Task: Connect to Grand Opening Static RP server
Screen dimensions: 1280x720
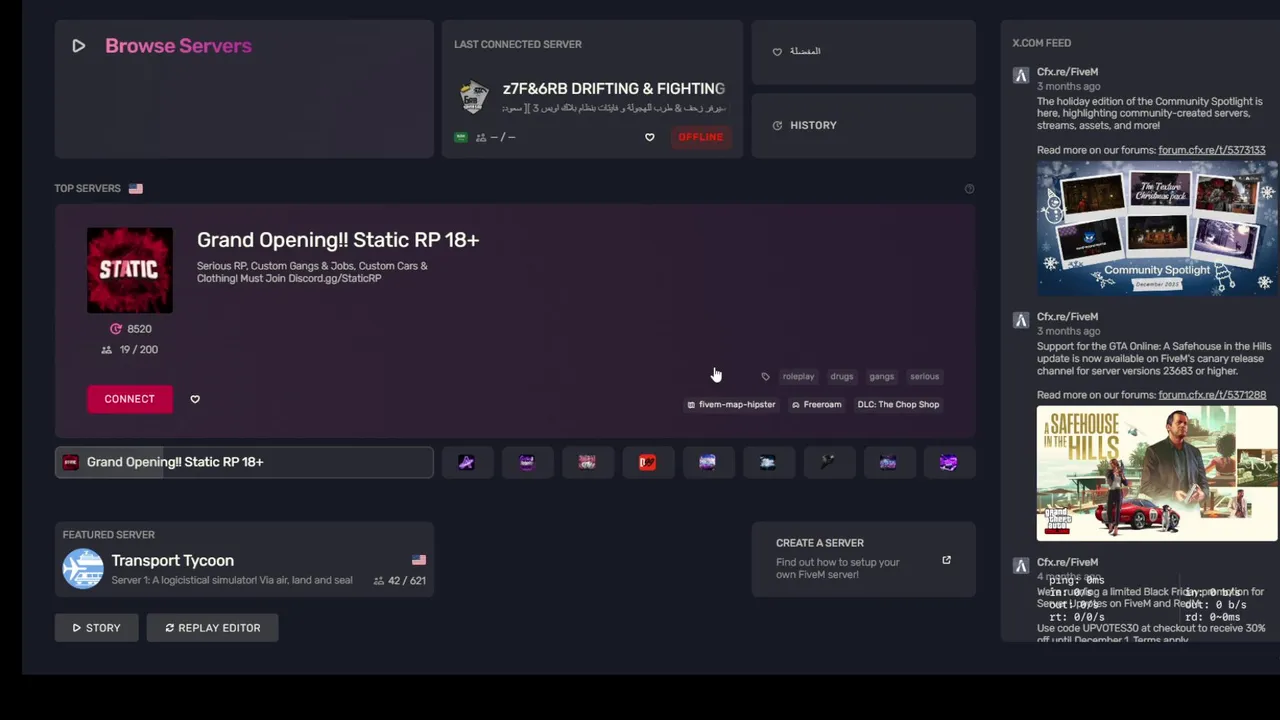Action: (x=130, y=399)
